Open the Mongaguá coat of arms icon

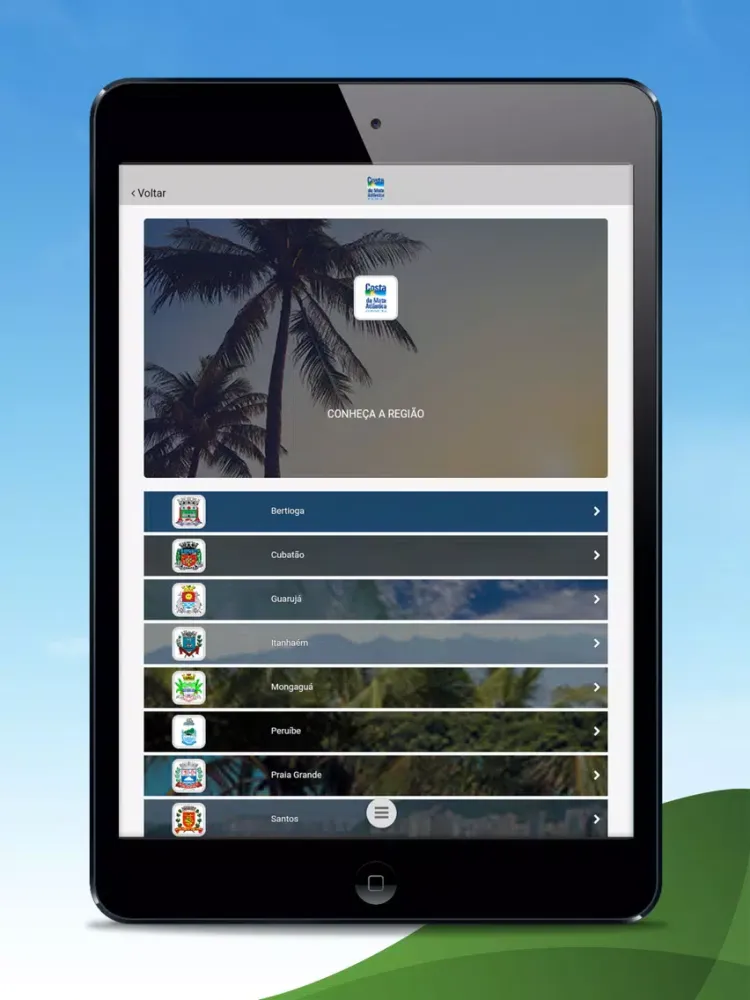[x=189, y=688]
